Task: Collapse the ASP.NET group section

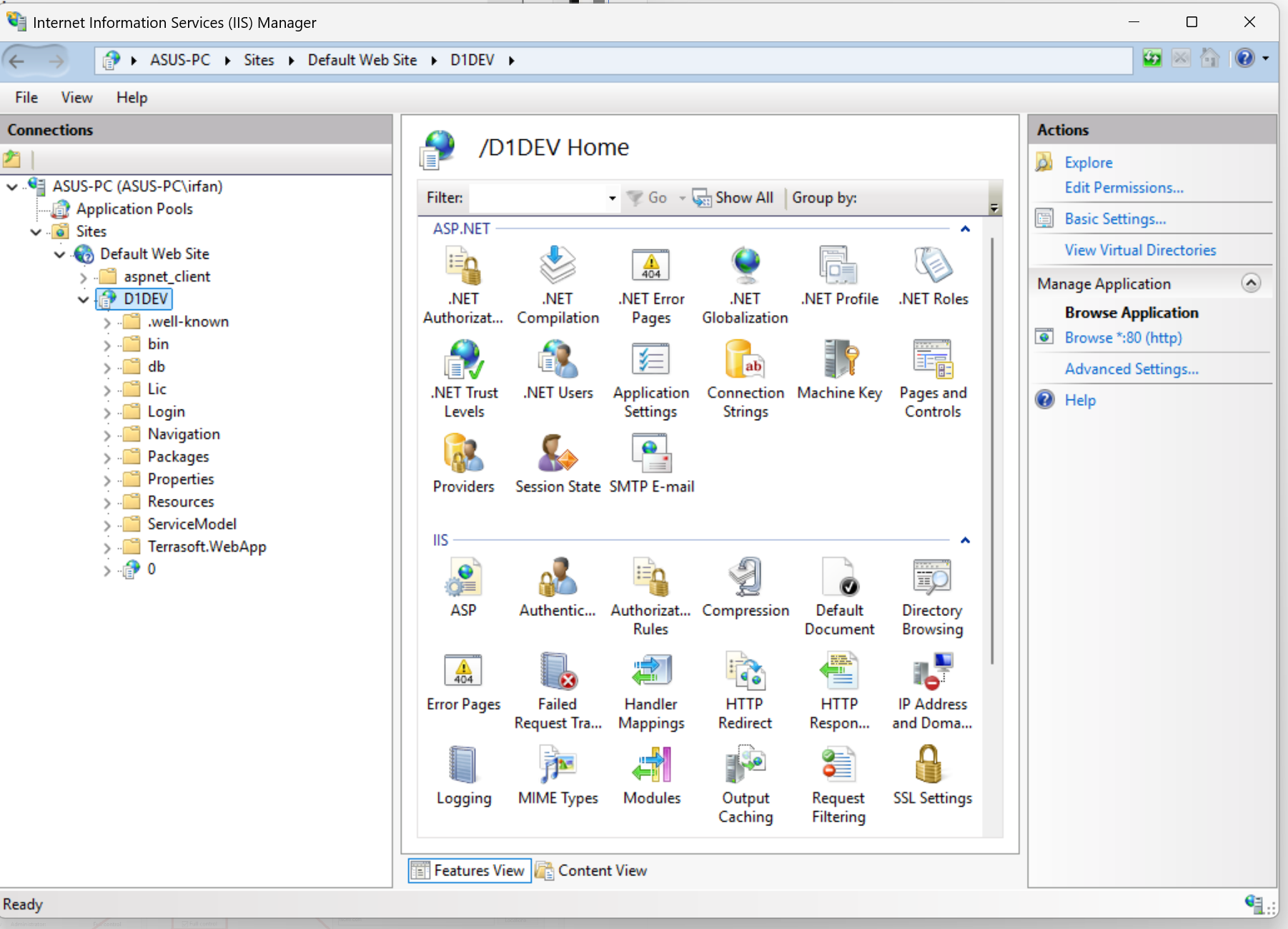Action: click(x=965, y=229)
